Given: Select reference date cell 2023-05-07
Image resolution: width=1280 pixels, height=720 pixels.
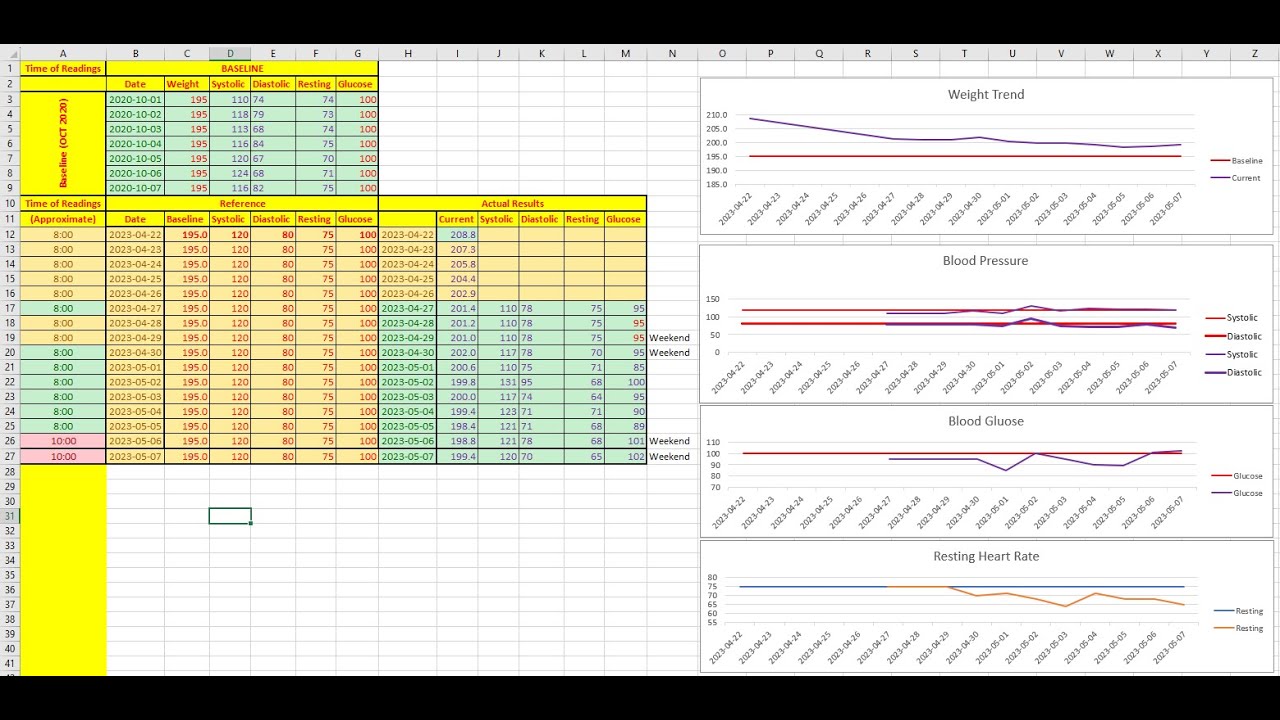Looking at the screenshot, I should [135, 456].
